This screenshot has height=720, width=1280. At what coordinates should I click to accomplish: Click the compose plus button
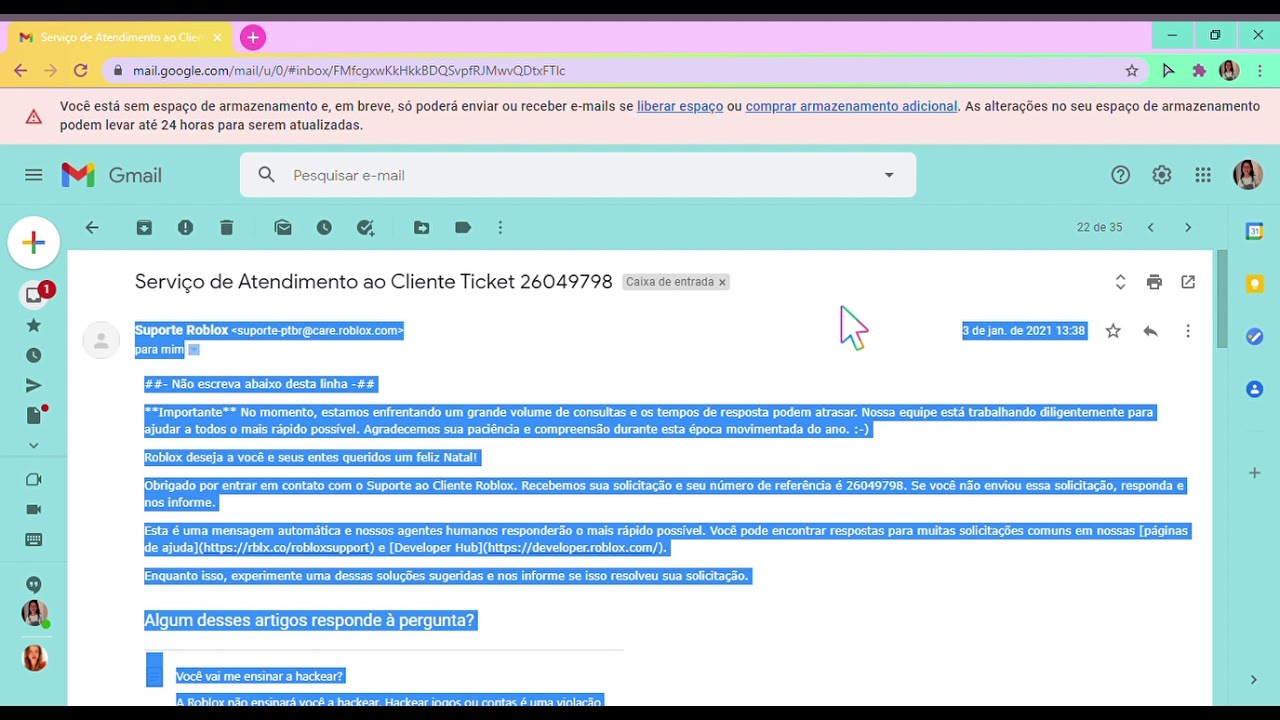pyautogui.click(x=33, y=242)
